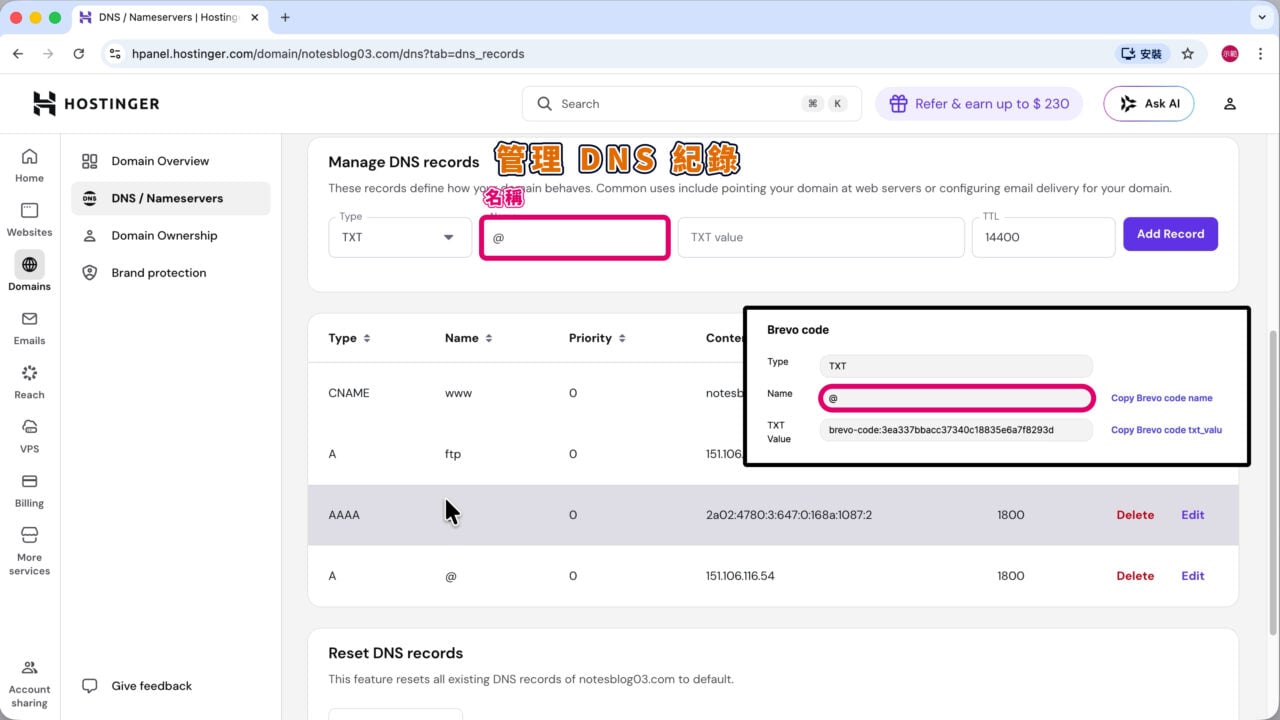Click Refer & earn up to $ 230

tap(978, 104)
